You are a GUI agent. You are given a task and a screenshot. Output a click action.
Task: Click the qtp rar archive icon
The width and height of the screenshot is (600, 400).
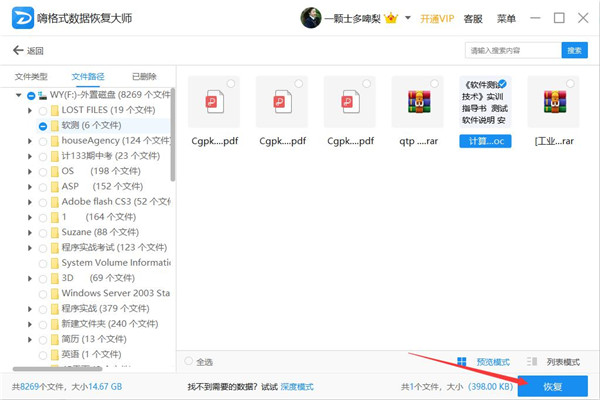417,102
